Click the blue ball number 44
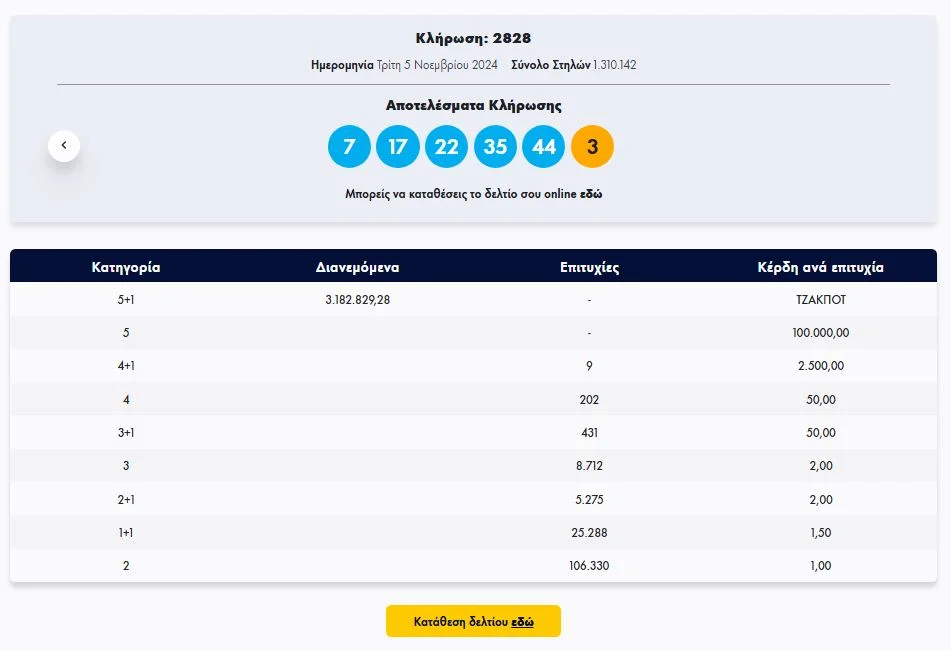The height and width of the screenshot is (650, 951). pos(543,147)
